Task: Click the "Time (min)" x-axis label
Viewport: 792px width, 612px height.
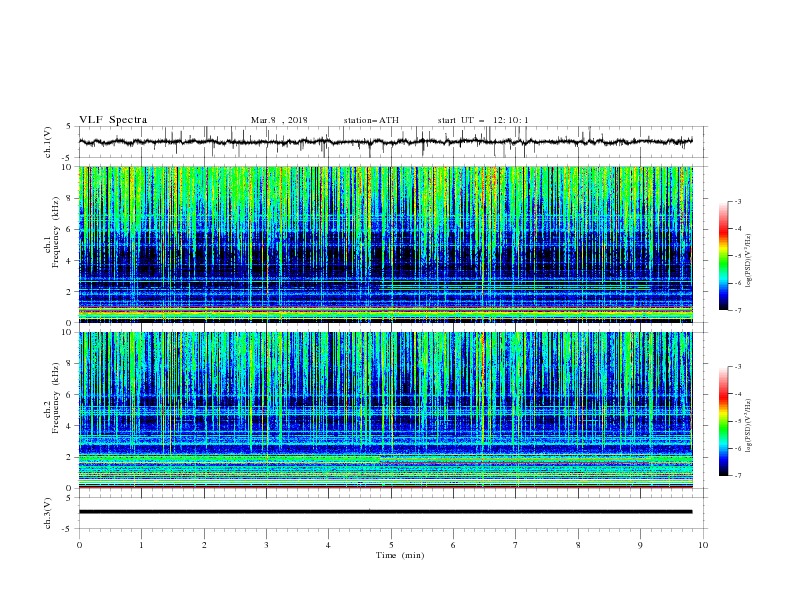Action: [400, 555]
